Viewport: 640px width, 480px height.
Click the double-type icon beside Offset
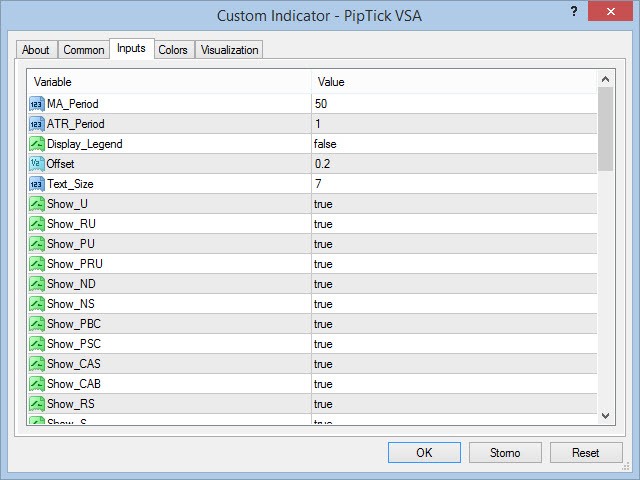pos(37,164)
